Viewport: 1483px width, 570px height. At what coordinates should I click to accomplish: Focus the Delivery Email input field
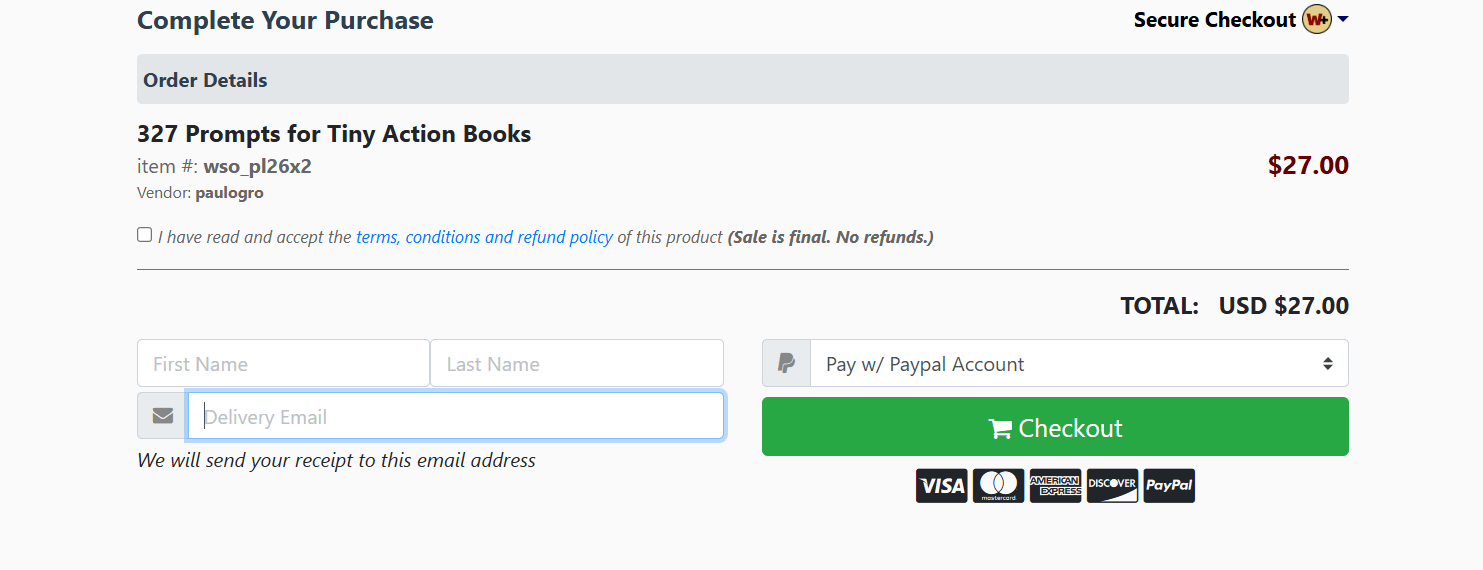point(455,416)
